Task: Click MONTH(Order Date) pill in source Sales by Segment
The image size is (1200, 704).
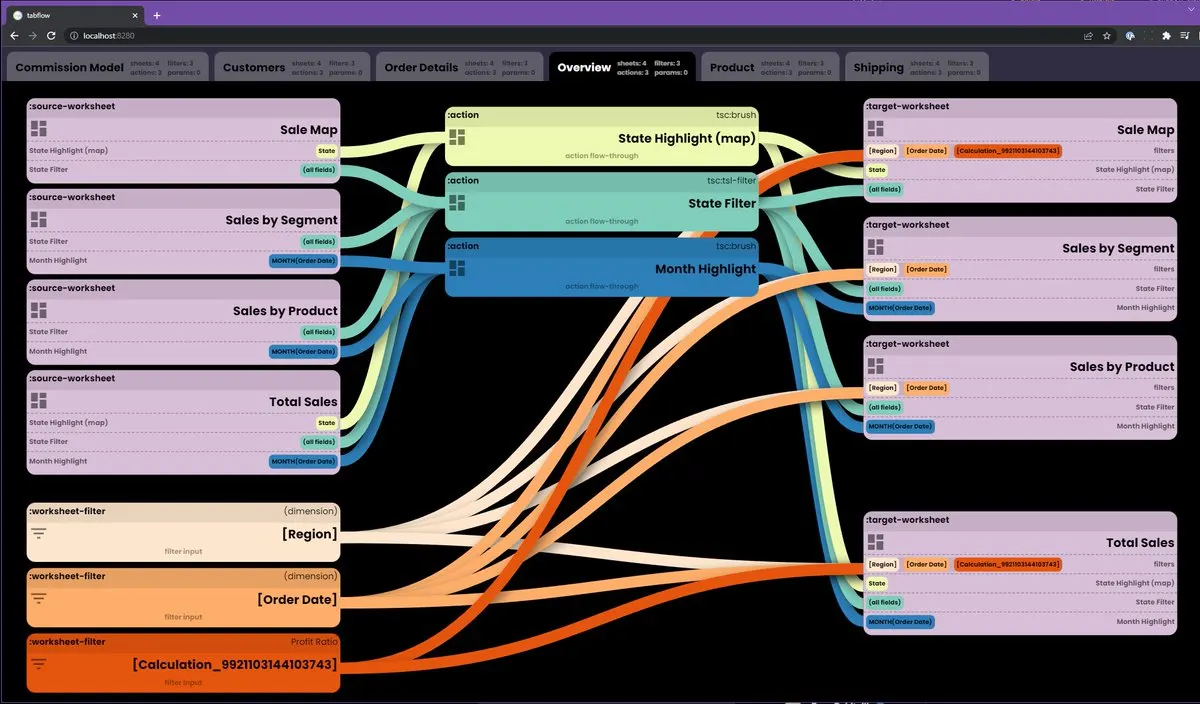Action: 304,261
